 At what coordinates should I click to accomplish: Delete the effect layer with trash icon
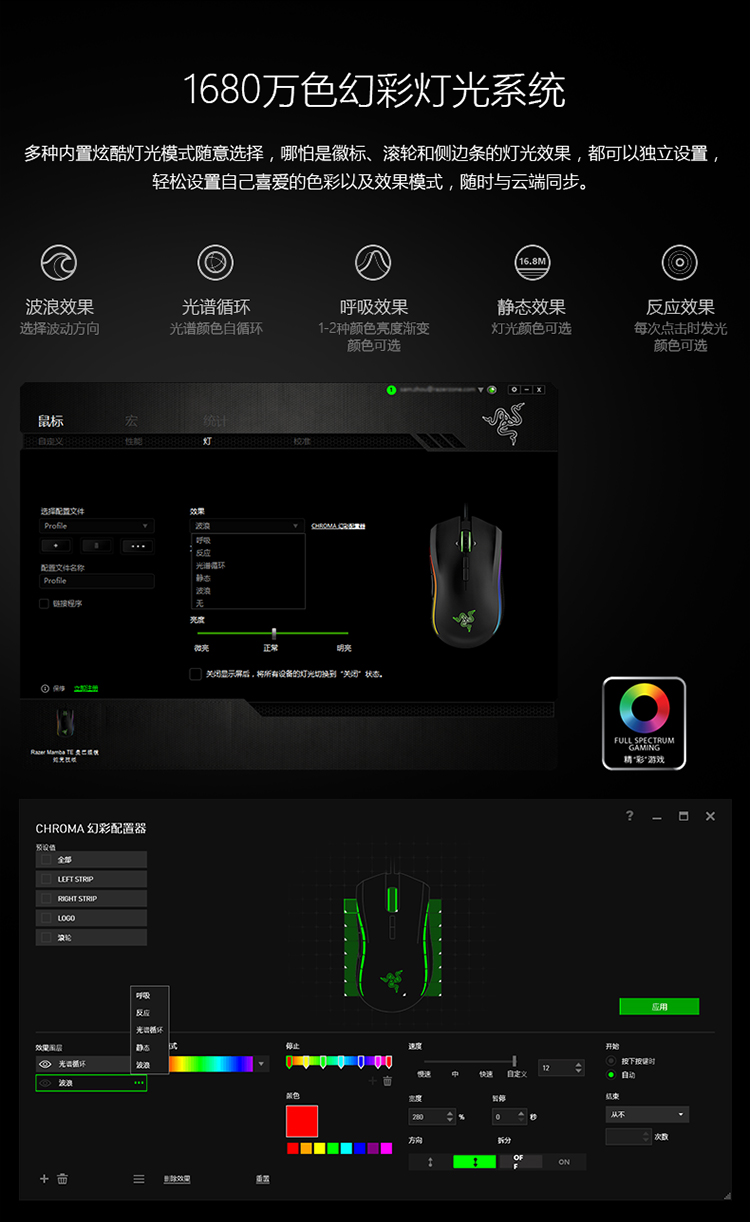[62, 1179]
